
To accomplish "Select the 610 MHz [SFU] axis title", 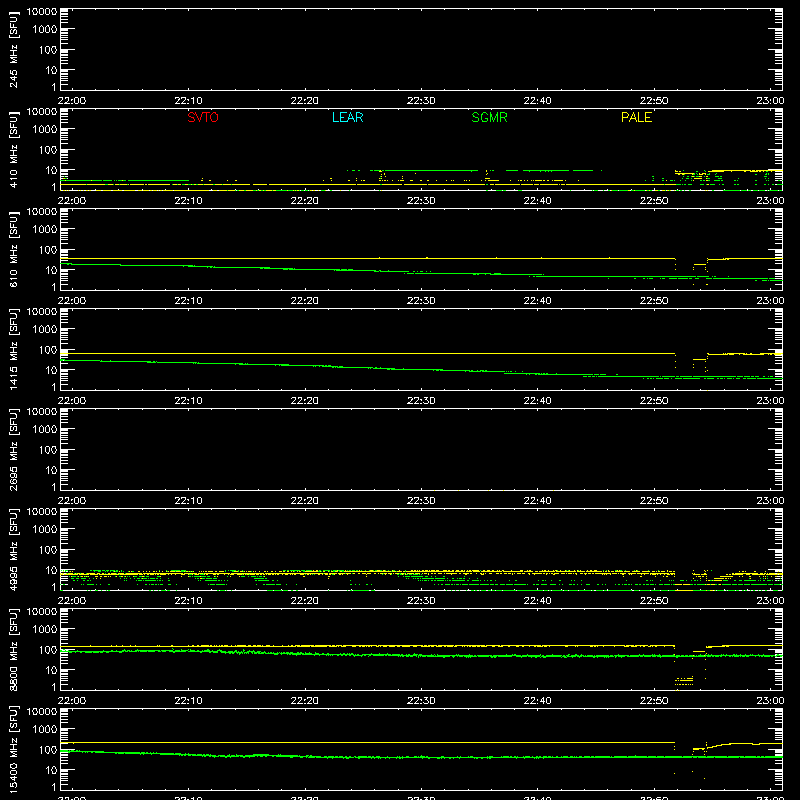I will 13,249.
